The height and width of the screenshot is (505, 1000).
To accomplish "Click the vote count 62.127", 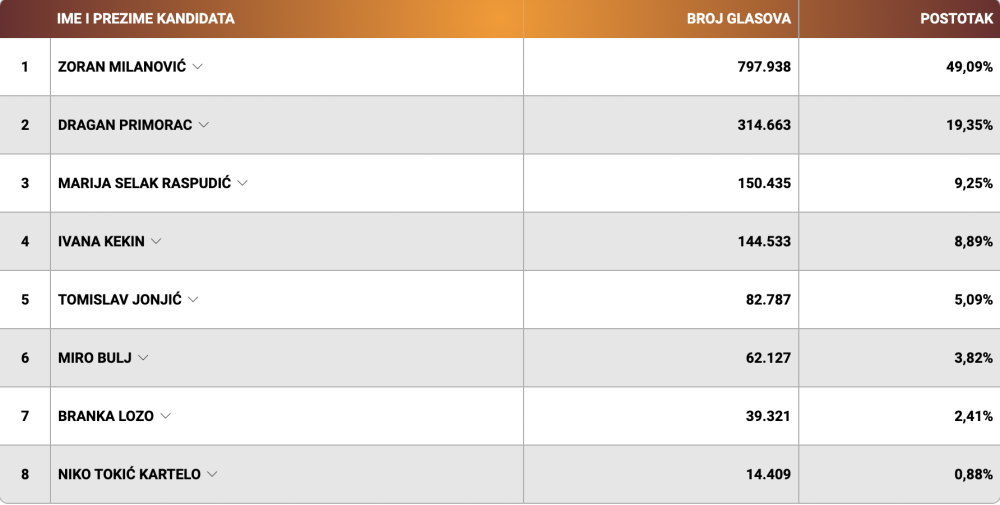I will point(768,358).
